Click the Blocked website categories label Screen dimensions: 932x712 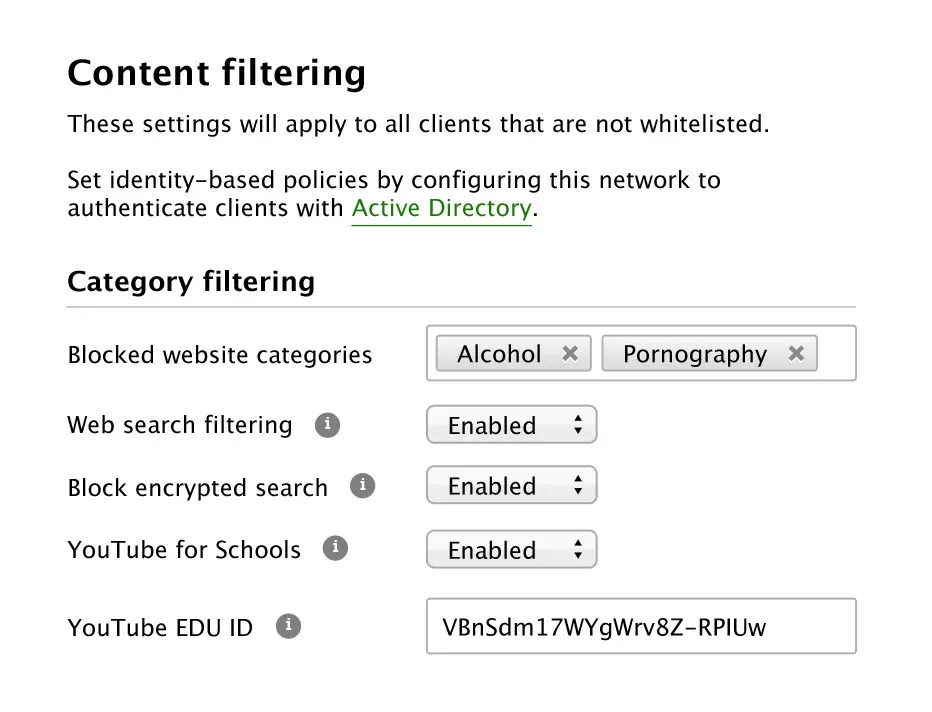tap(219, 355)
